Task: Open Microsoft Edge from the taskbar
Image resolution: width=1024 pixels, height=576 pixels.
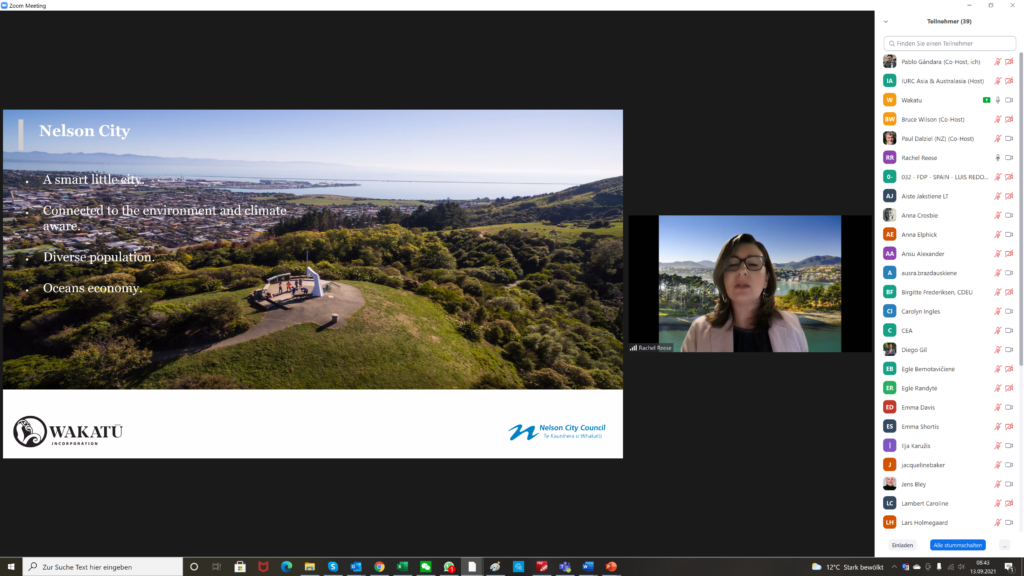Action: tap(286, 566)
